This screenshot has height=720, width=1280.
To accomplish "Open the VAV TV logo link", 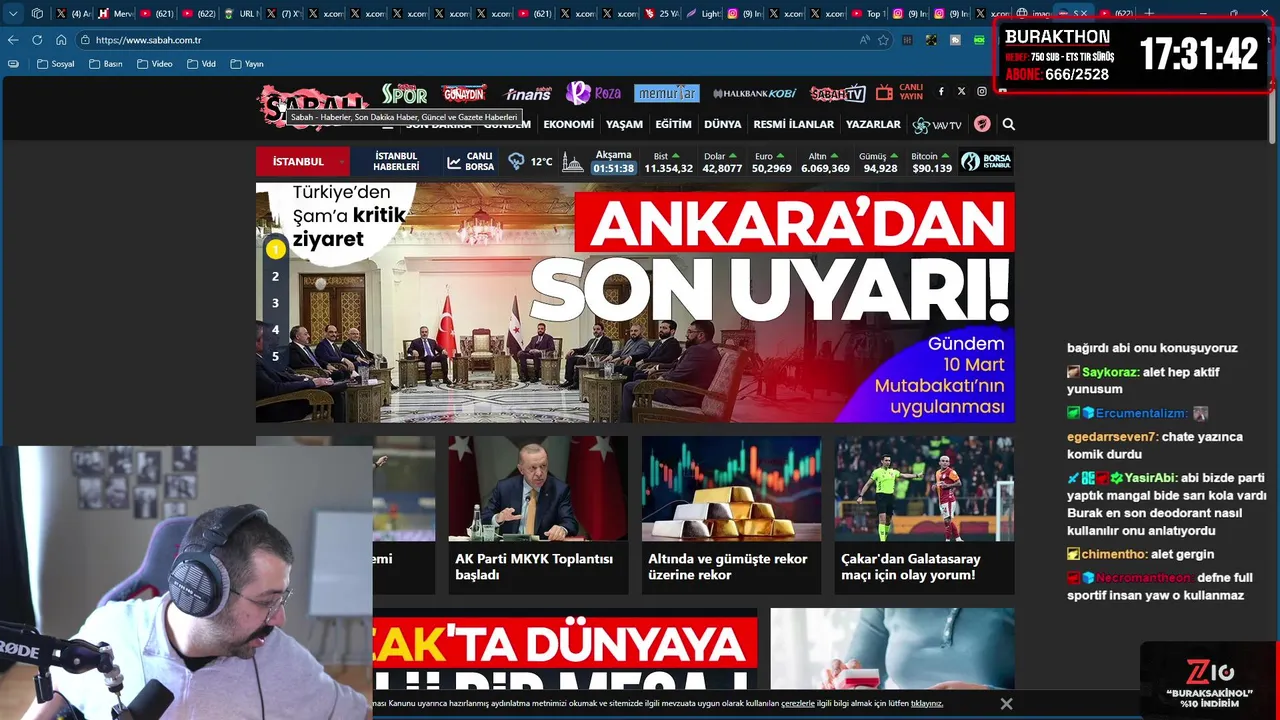I will [937, 125].
